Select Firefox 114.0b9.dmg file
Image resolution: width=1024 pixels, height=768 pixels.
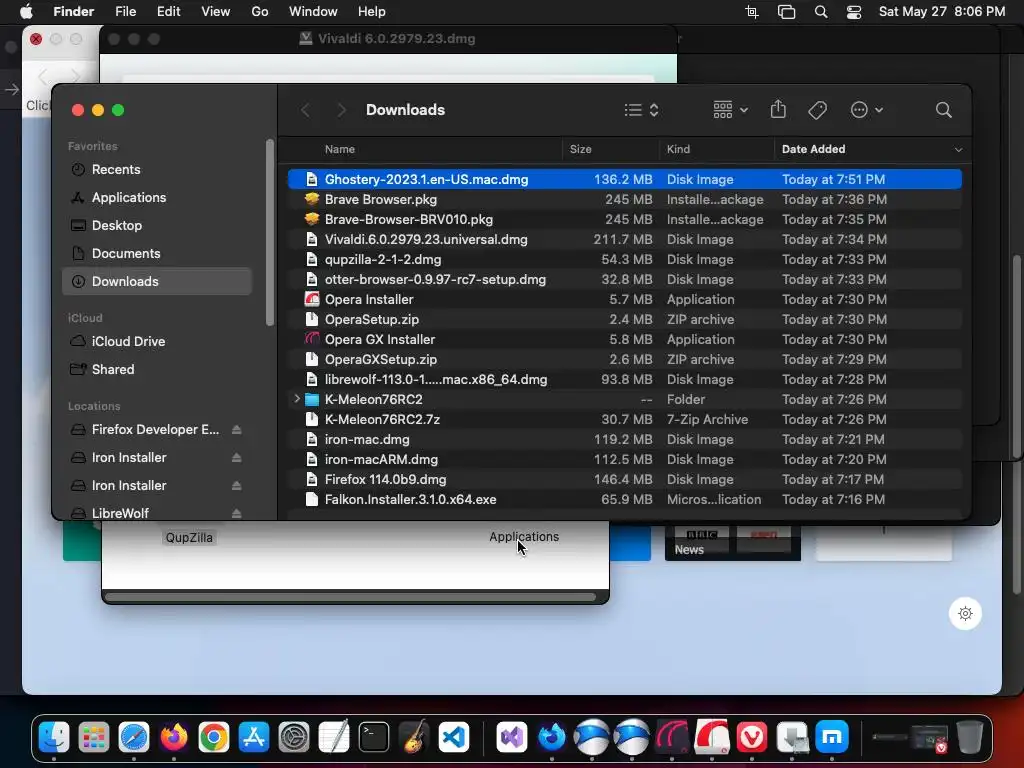(x=624, y=479)
